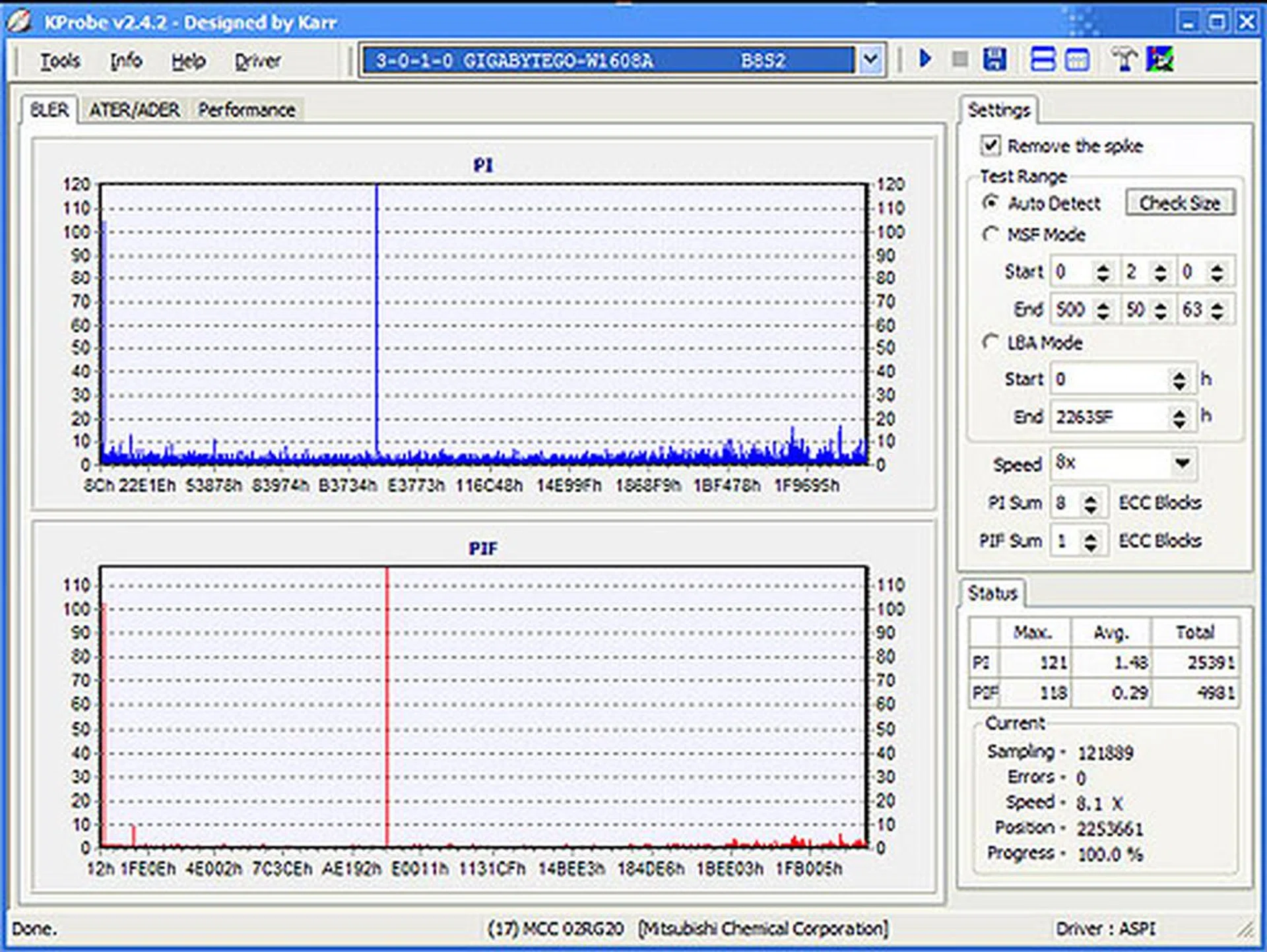Start the scan with the blue play icon
The width and height of the screenshot is (1267, 952).
tap(925, 59)
